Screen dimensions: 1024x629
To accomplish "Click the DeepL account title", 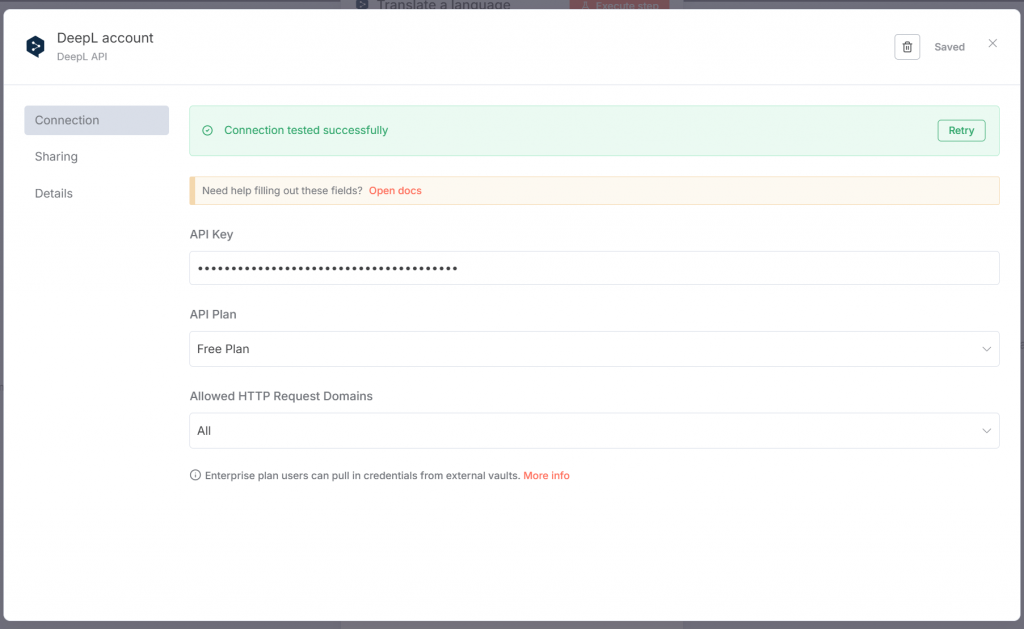I will [x=105, y=38].
